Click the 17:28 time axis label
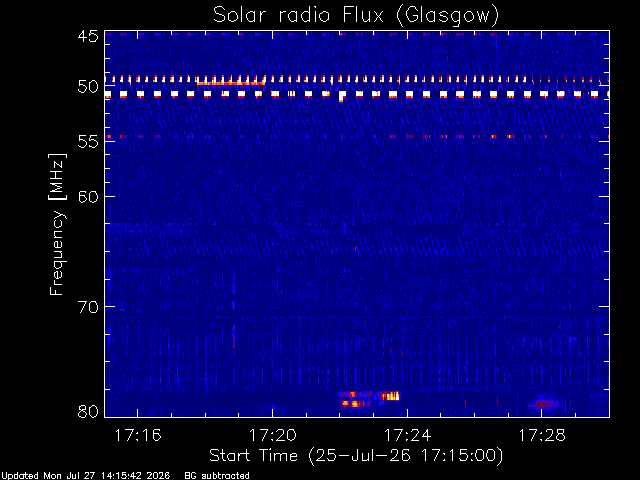Screen dimensions: 640x480 pos(542,435)
